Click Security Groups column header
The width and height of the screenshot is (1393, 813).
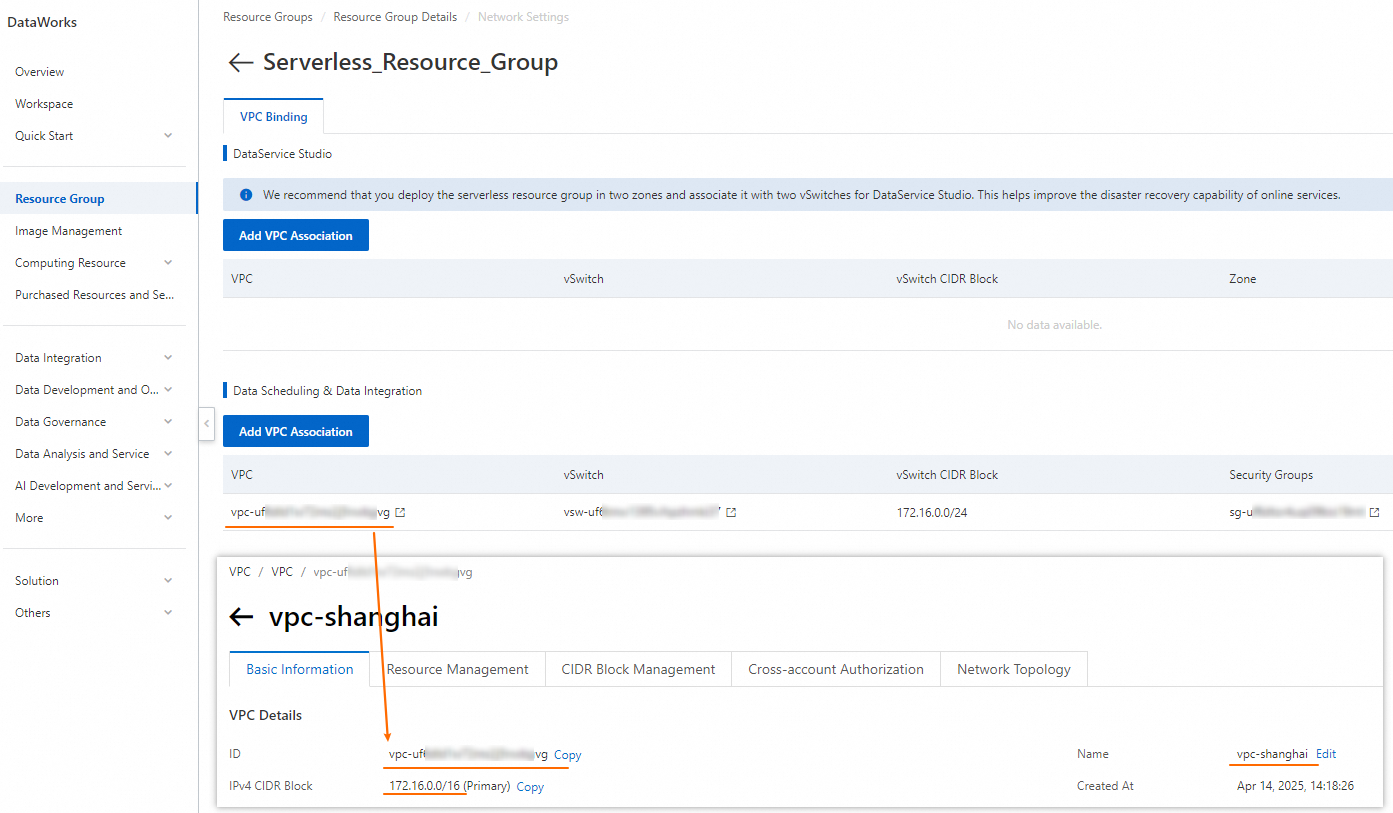click(x=1271, y=475)
